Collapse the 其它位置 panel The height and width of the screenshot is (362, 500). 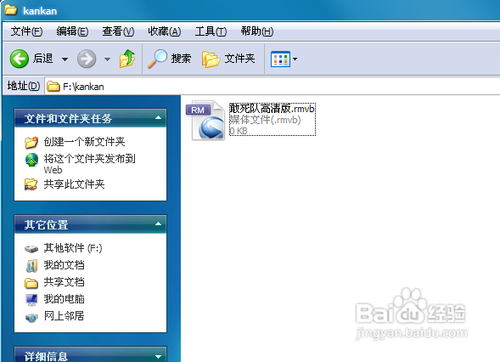158,224
